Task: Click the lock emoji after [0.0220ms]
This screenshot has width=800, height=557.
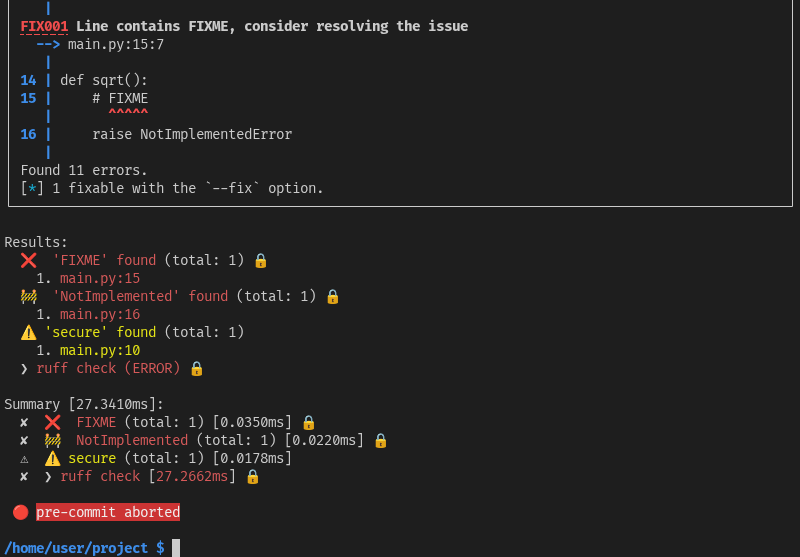Action: [381, 440]
